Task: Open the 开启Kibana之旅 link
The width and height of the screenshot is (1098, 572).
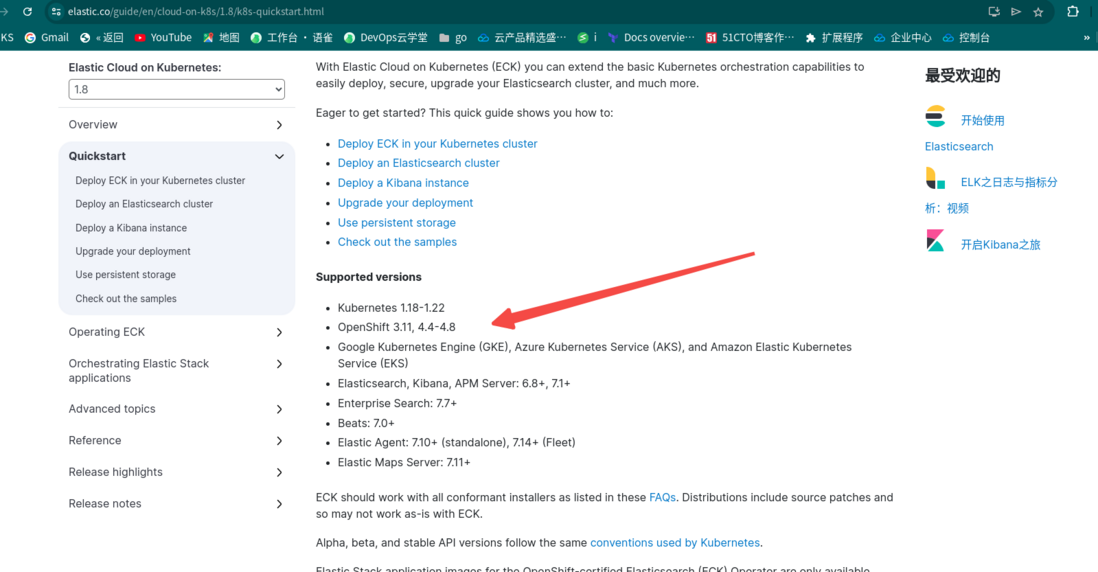Action: coord(1001,245)
